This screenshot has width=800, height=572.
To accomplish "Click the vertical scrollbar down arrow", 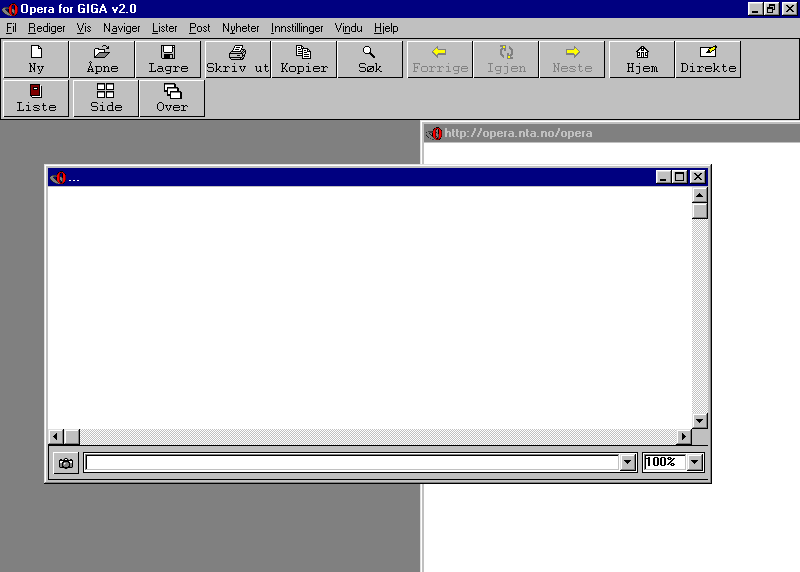I will tap(699, 421).
